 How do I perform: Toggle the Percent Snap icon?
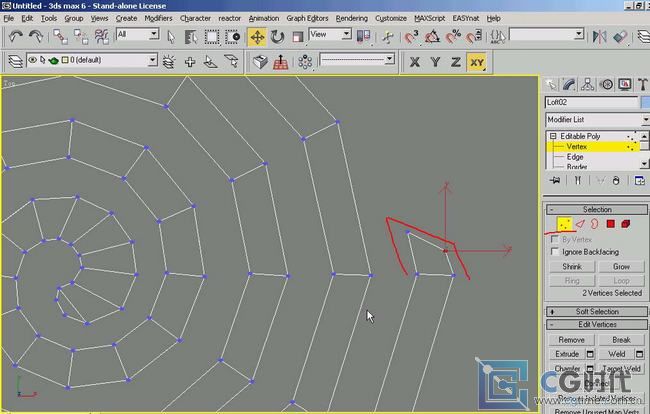[x=453, y=37]
